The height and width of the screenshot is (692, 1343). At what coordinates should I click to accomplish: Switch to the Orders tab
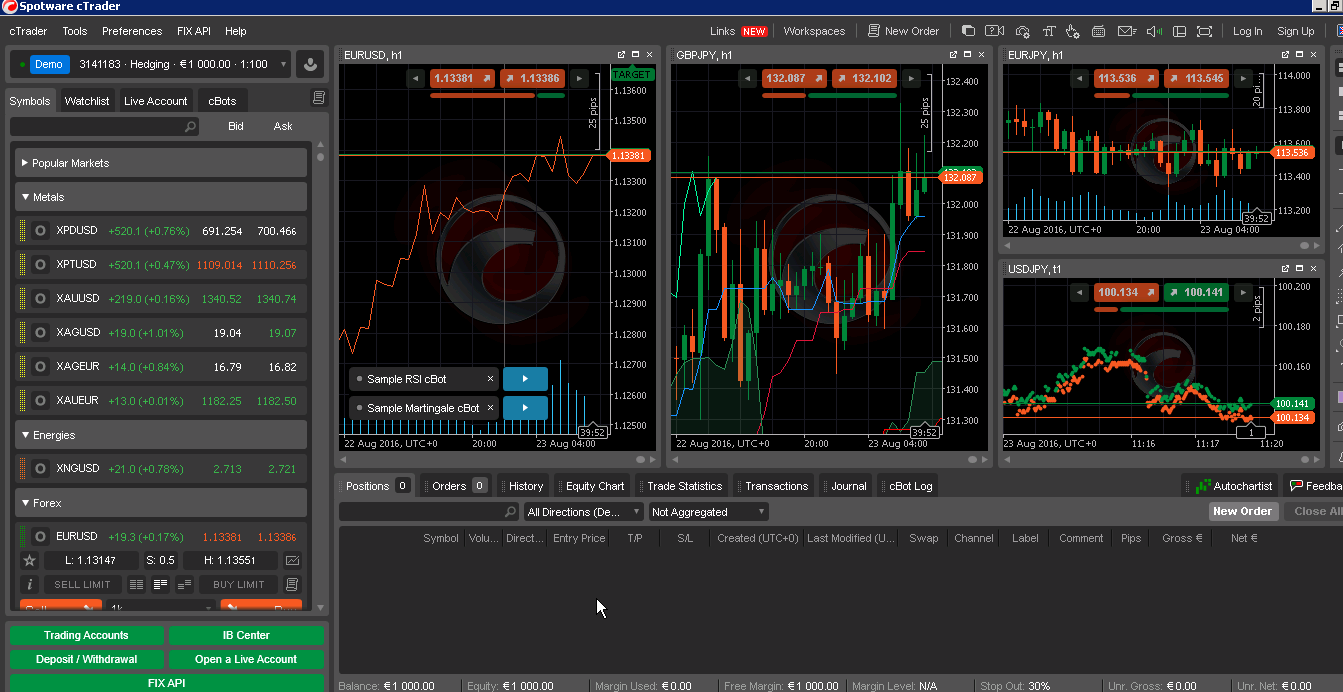(457, 486)
